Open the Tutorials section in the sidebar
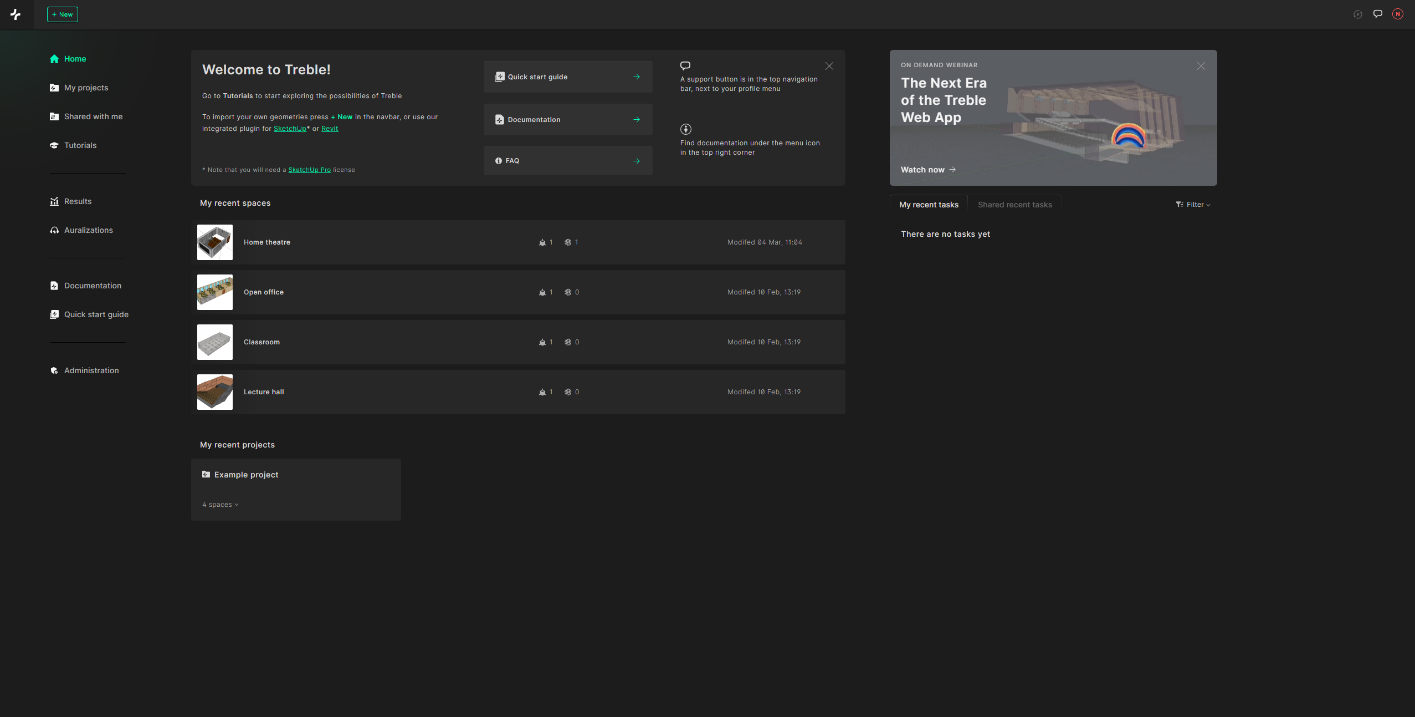This screenshot has height=717, width=1415. [74, 145]
